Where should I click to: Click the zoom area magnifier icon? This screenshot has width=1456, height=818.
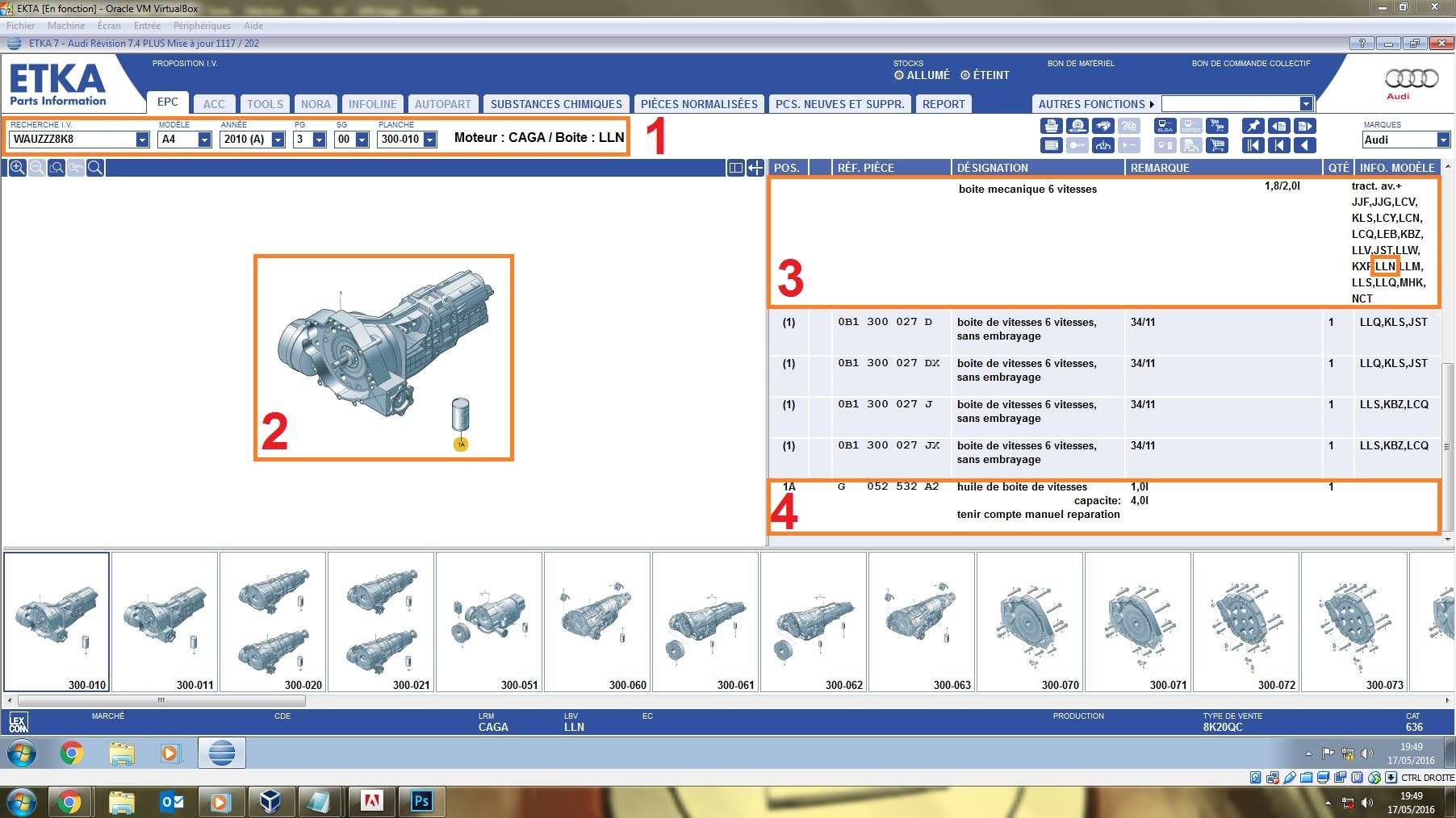pyautogui.click(x=56, y=168)
